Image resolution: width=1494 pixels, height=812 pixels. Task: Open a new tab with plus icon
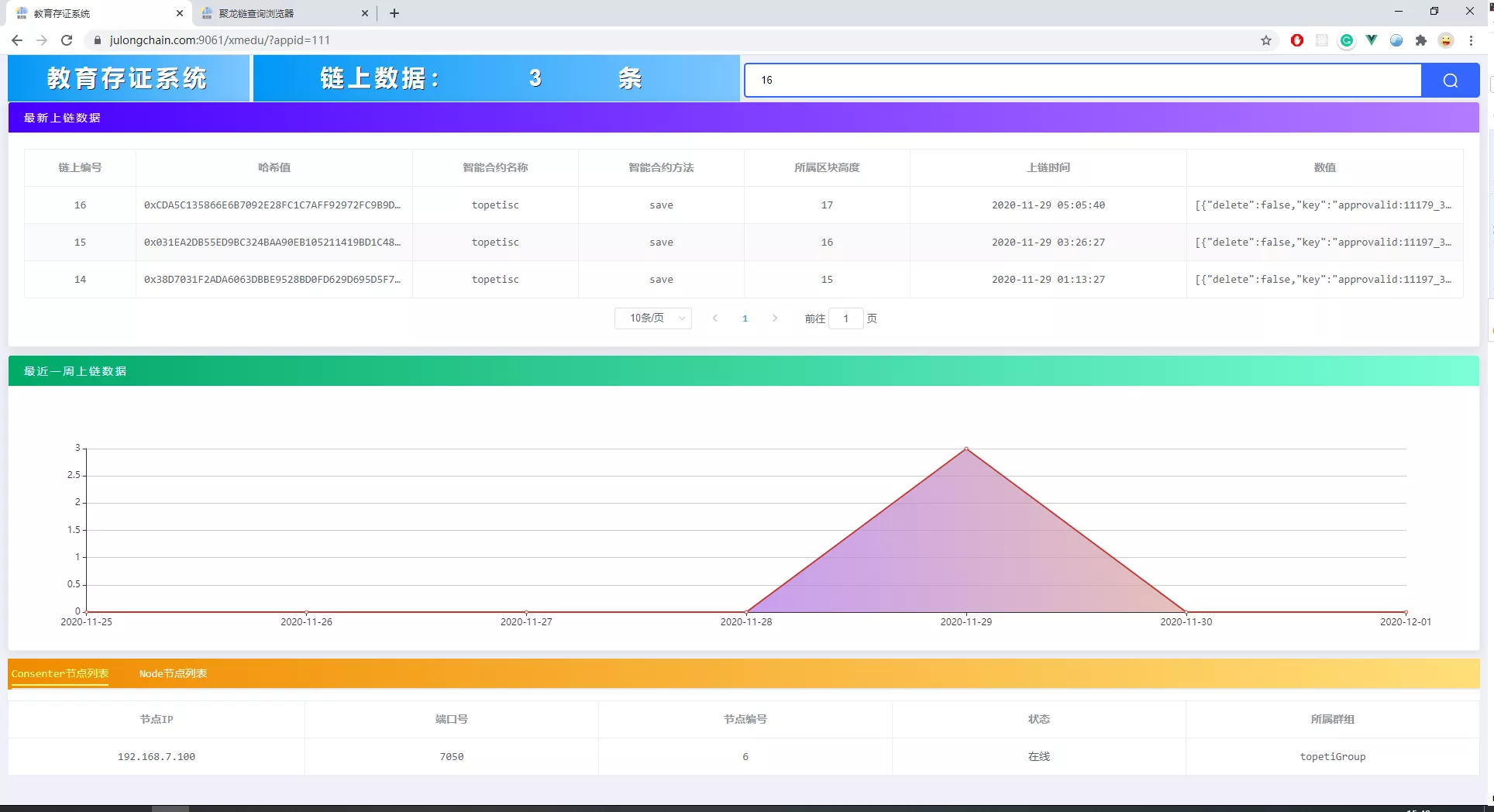tap(394, 13)
